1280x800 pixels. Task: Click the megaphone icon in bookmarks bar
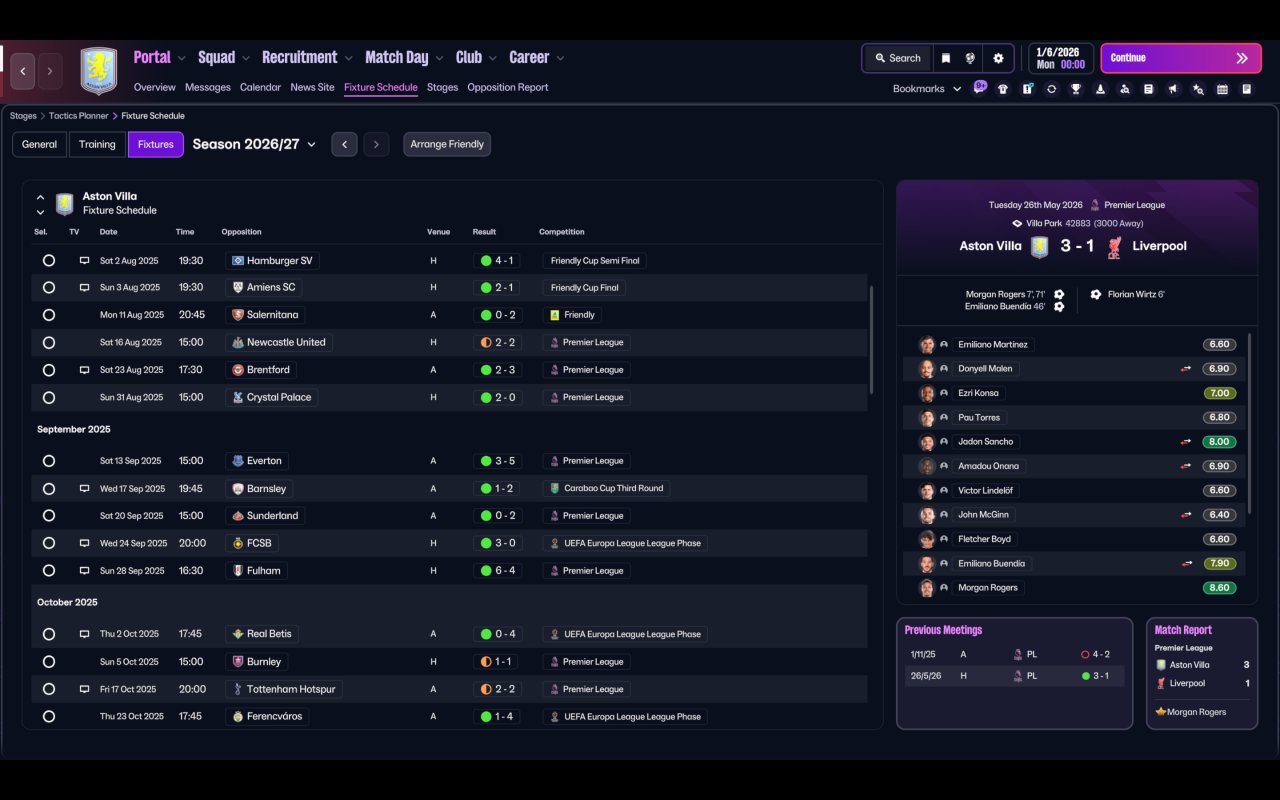(1173, 89)
